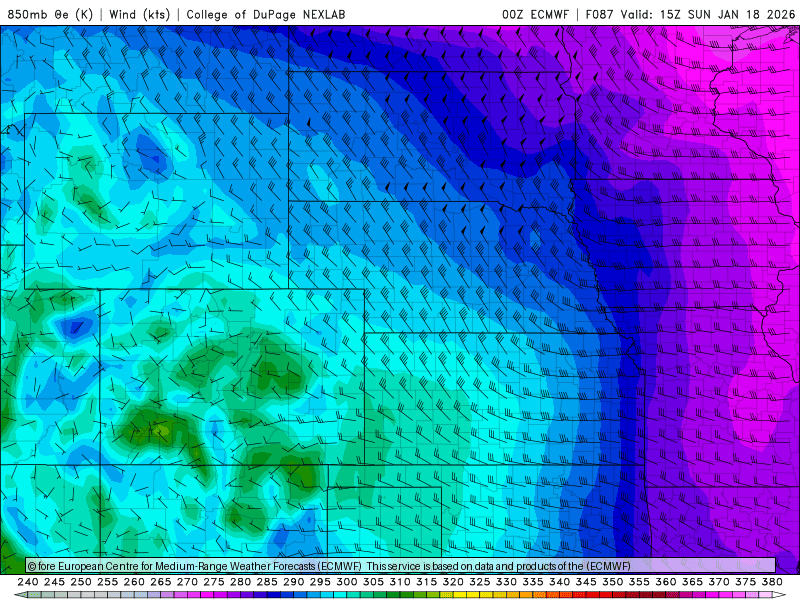800x600 pixels.
Task: Click the 'Wind (kts)' header label
Action: coord(139,14)
